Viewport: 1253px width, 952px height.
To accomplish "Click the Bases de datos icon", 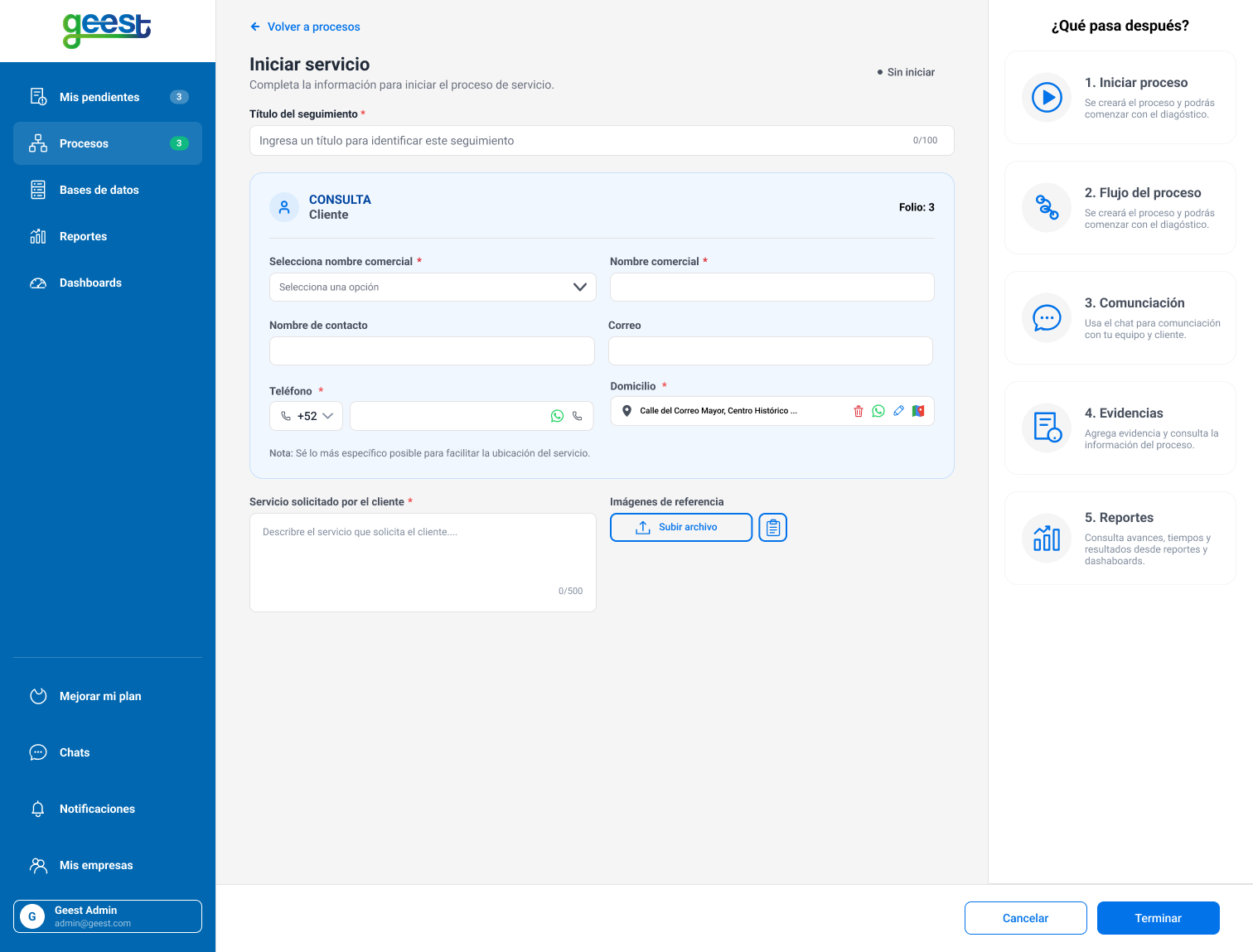I will [x=38, y=190].
